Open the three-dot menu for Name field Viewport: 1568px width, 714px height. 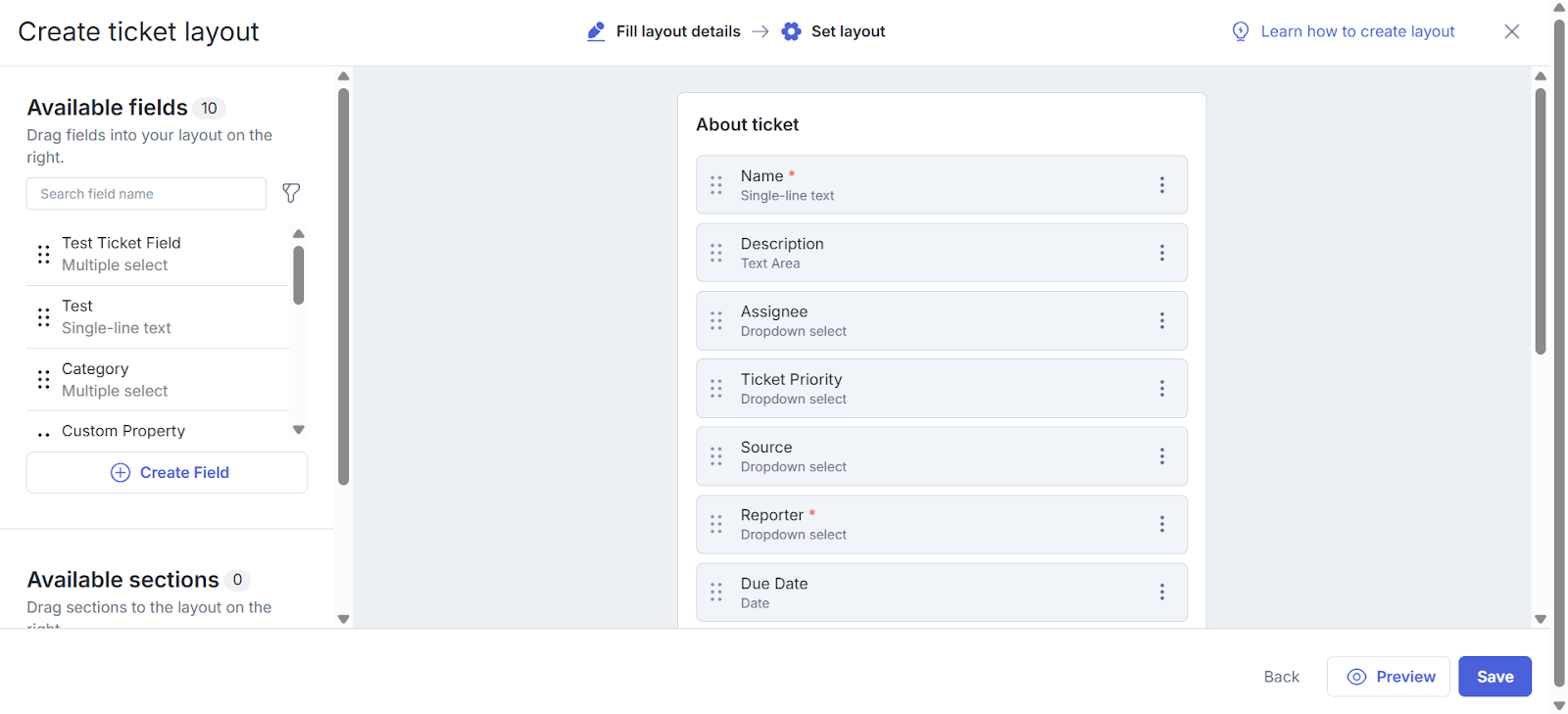[1161, 185]
